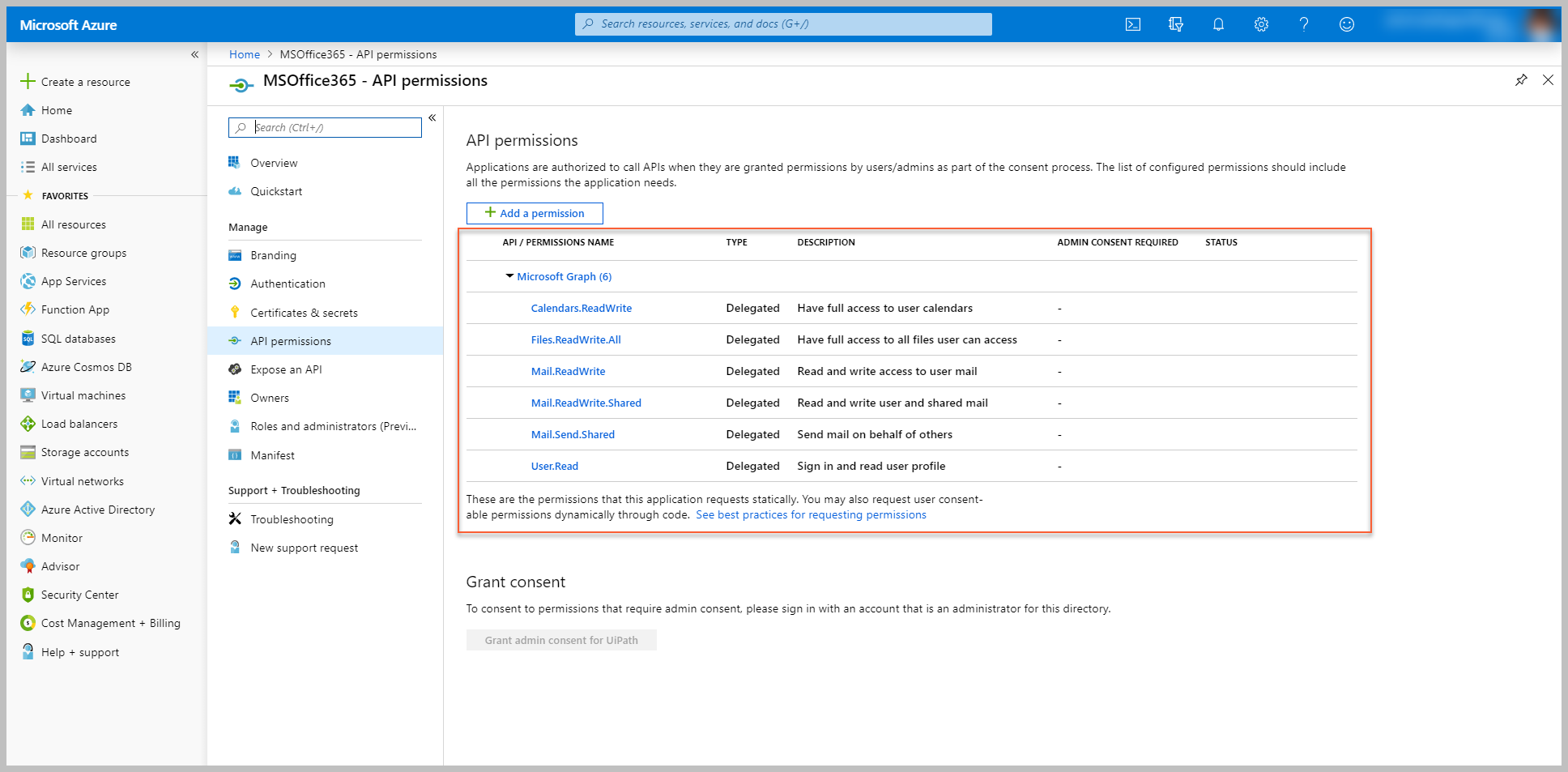This screenshot has width=1568, height=772.
Task: Collapse the Microsoft Graph (6) group
Action: point(509,276)
